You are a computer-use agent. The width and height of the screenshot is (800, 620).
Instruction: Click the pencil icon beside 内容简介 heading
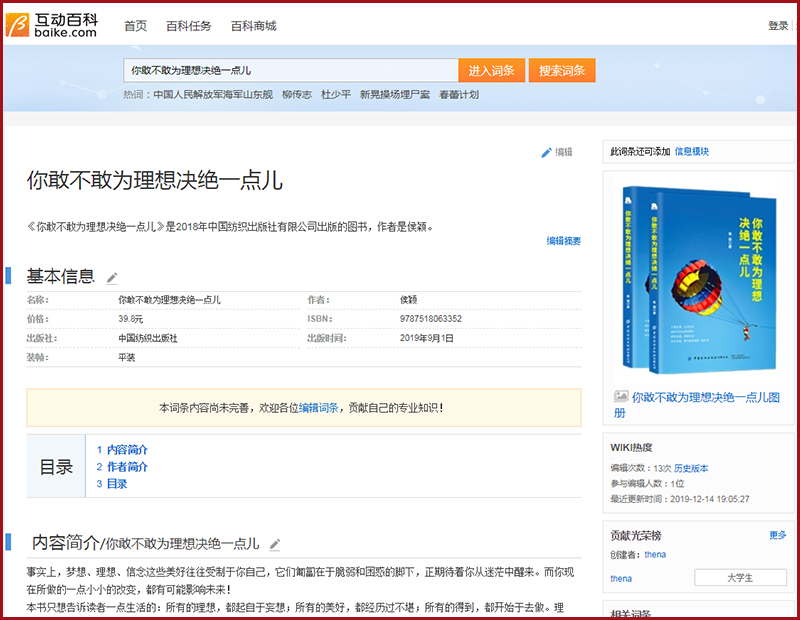[275, 544]
